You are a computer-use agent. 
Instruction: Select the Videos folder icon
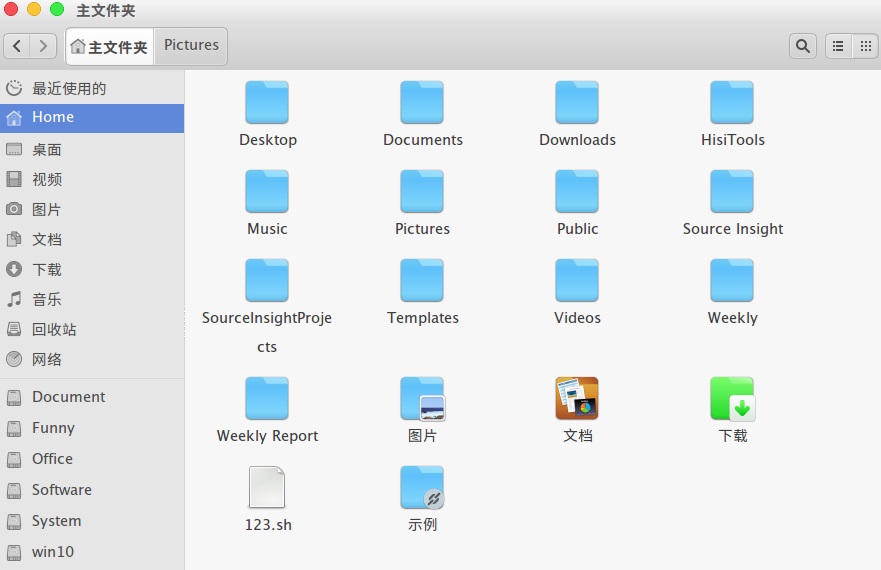click(x=577, y=280)
